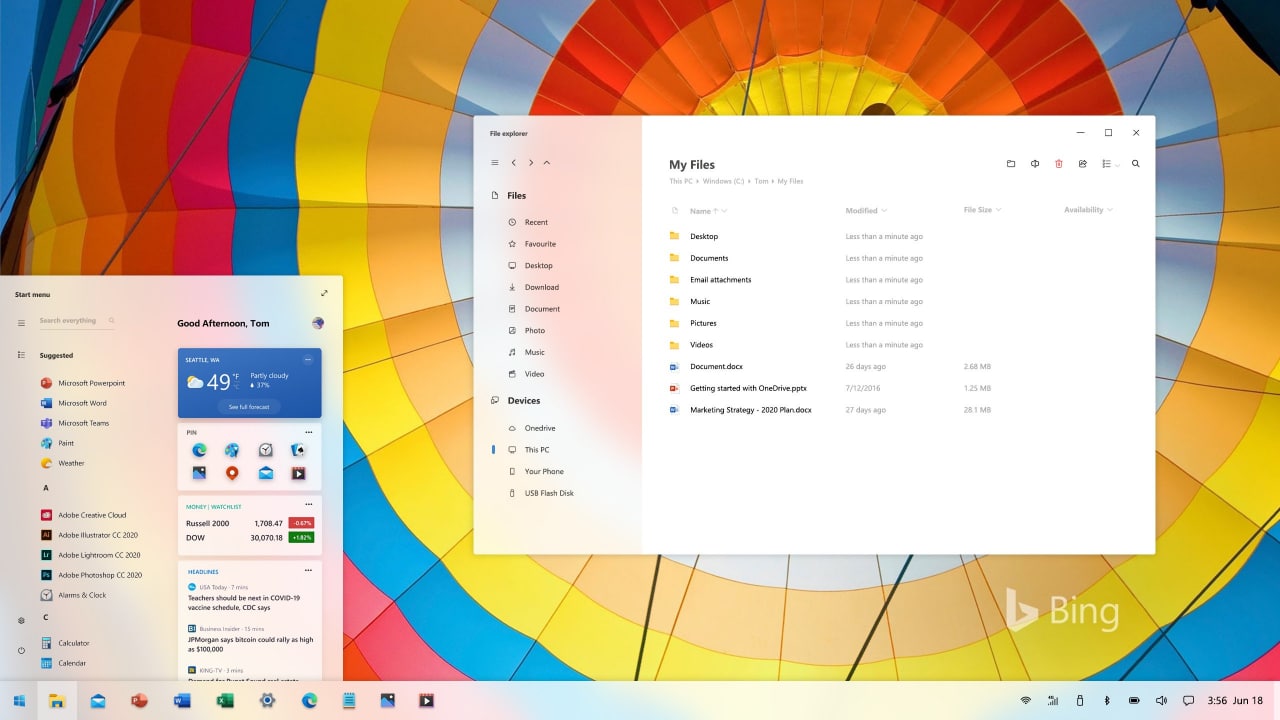Open the pinned Edge browser icon
Image resolution: width=1280 pixels, height=720 pixels.
[199, 450]
